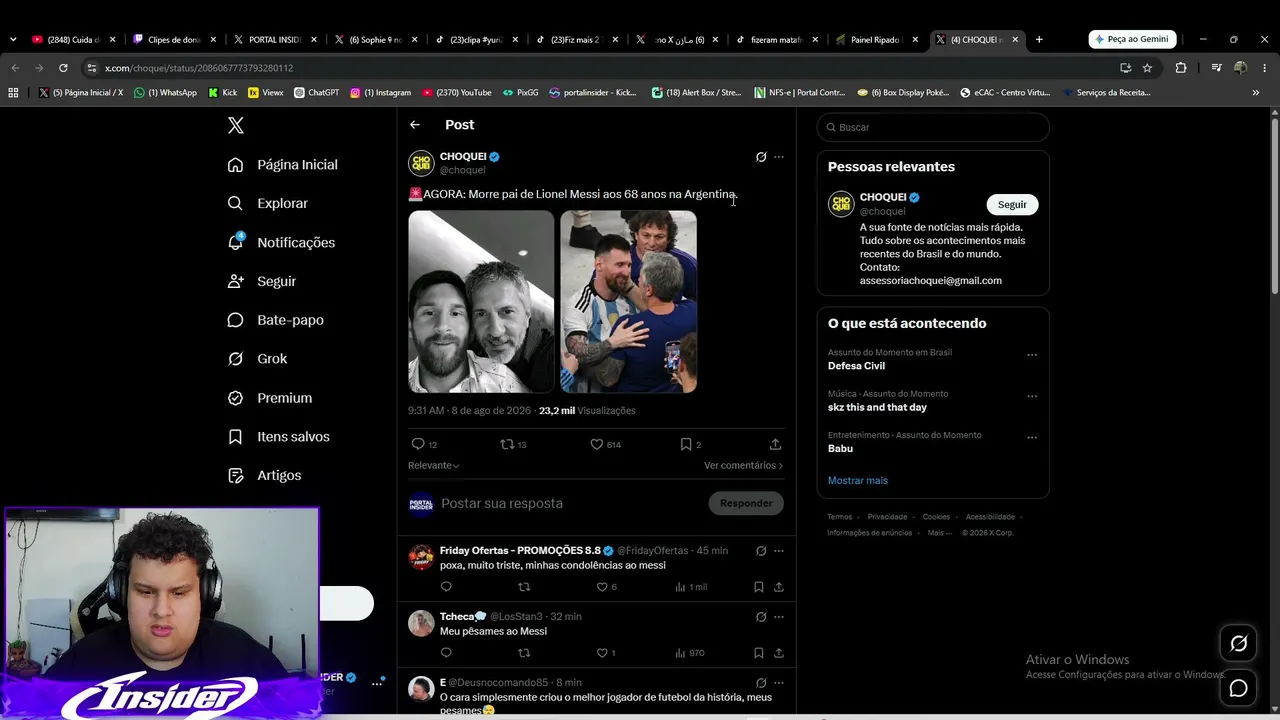Open more options for the Defesa Civil trend
Image resolution: width=1280 pixels, height=720 pixels.
(1032, 355)
